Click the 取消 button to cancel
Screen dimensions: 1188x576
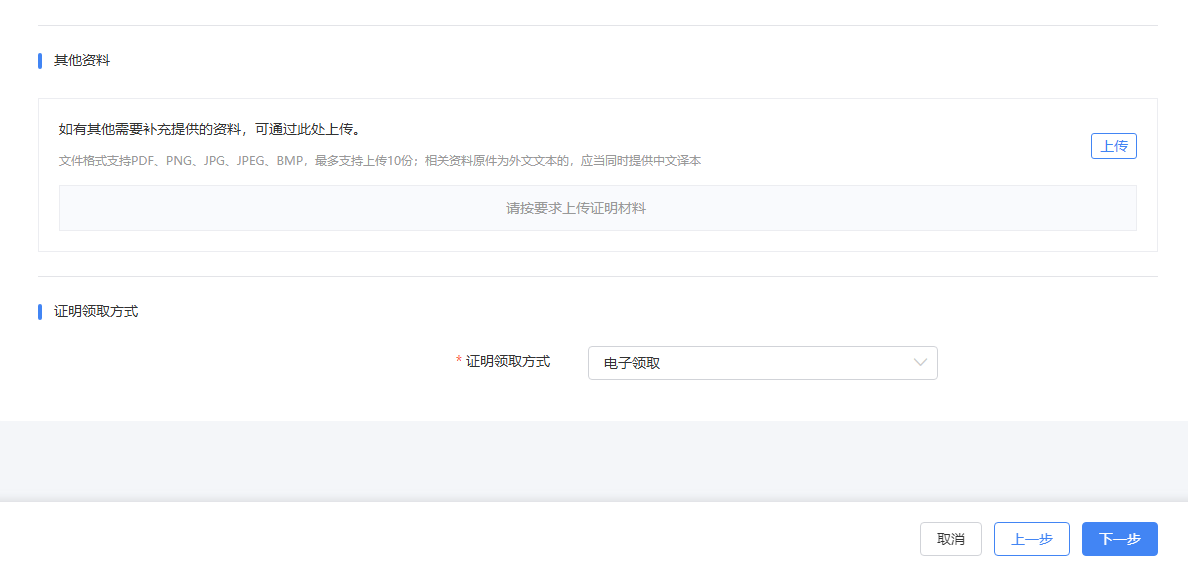[950, 538]
